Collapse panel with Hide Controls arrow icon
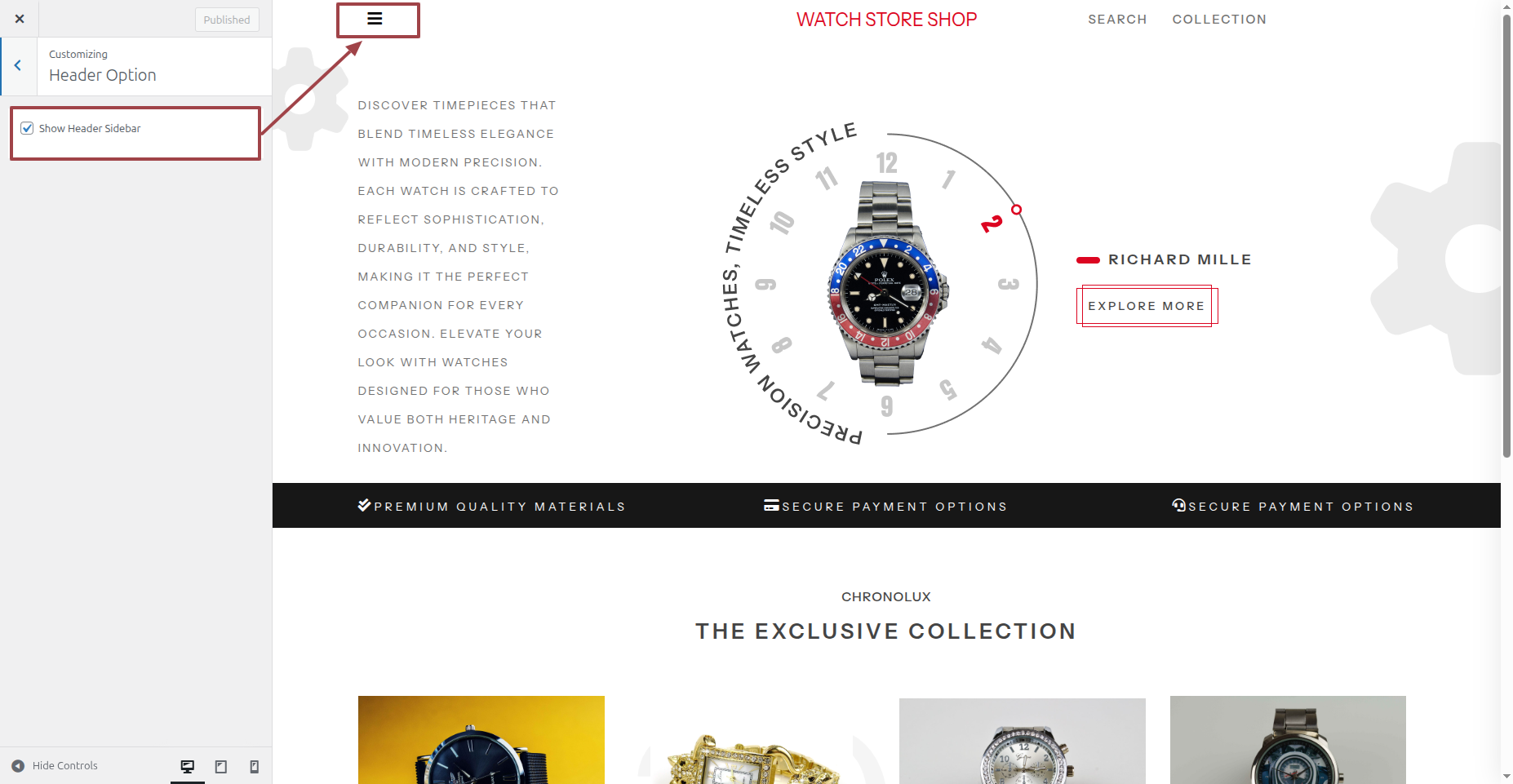 pos(18,766)
